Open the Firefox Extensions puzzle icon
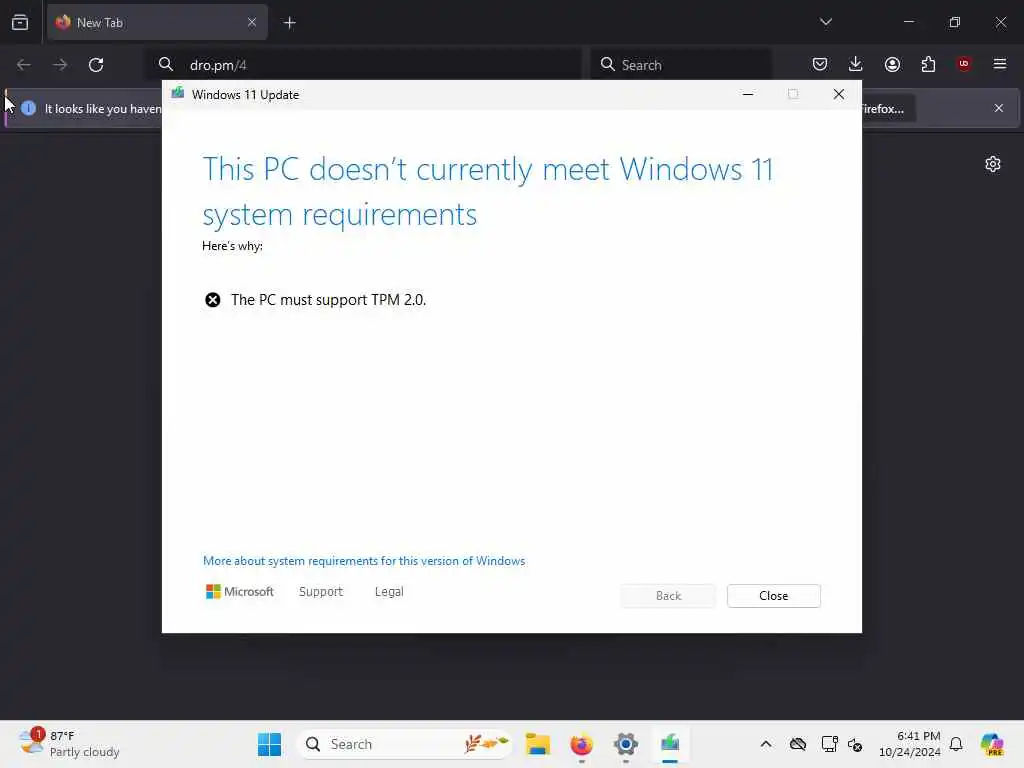1024x768 pixels. click(928, 64)
